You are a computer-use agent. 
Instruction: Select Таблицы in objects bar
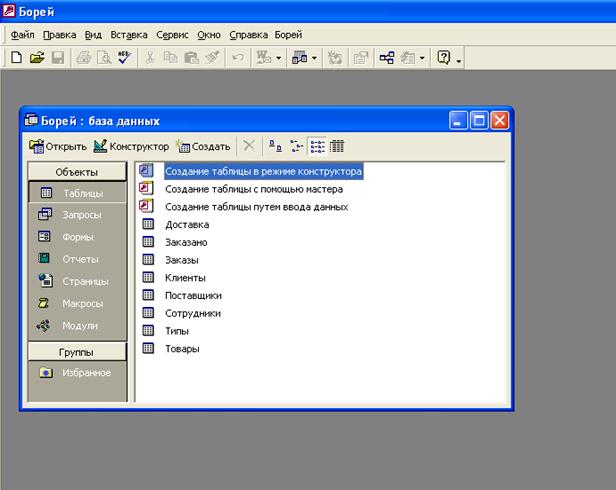point(77,193)
